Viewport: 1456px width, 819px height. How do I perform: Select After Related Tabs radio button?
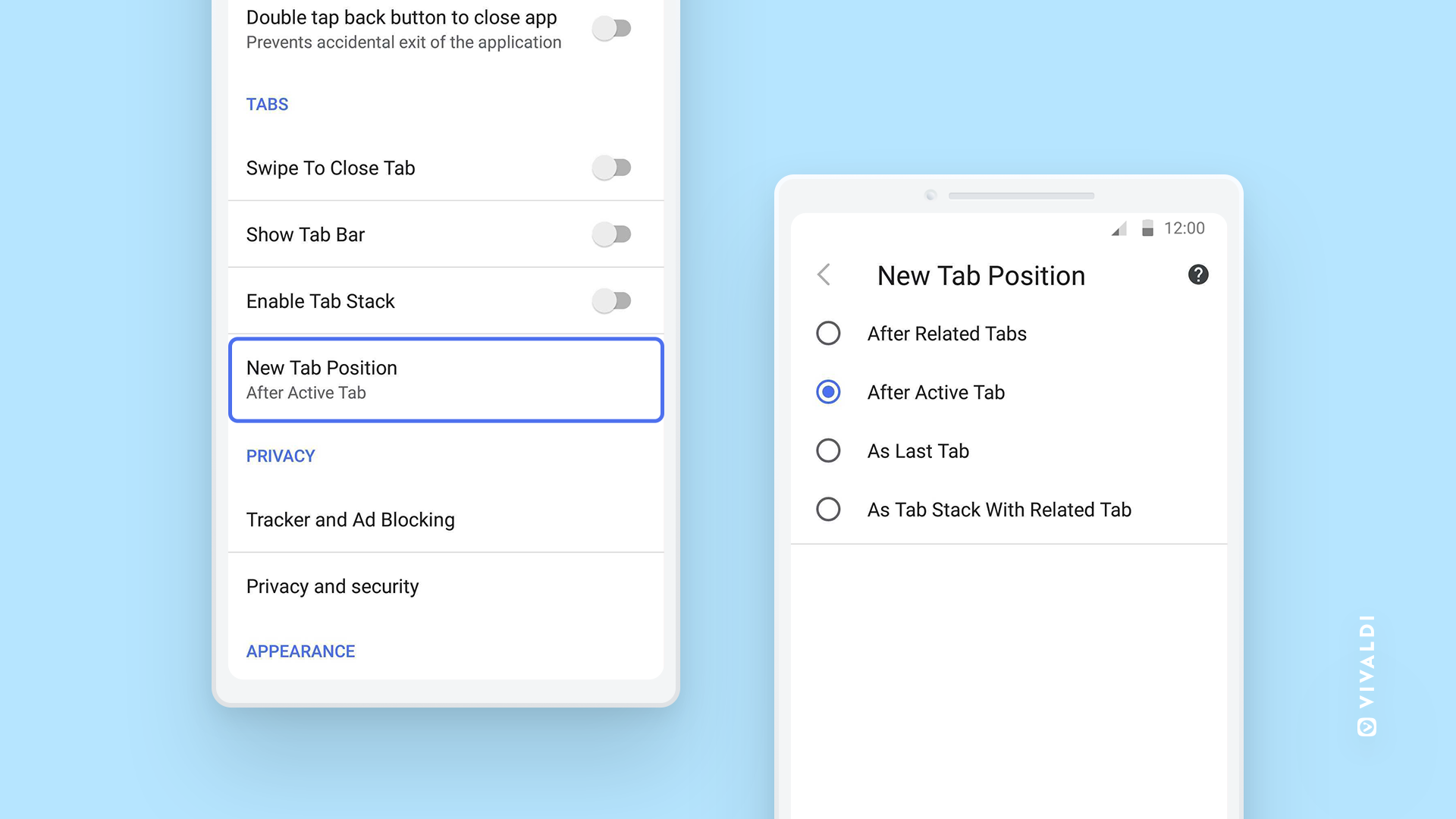[828, 334]
